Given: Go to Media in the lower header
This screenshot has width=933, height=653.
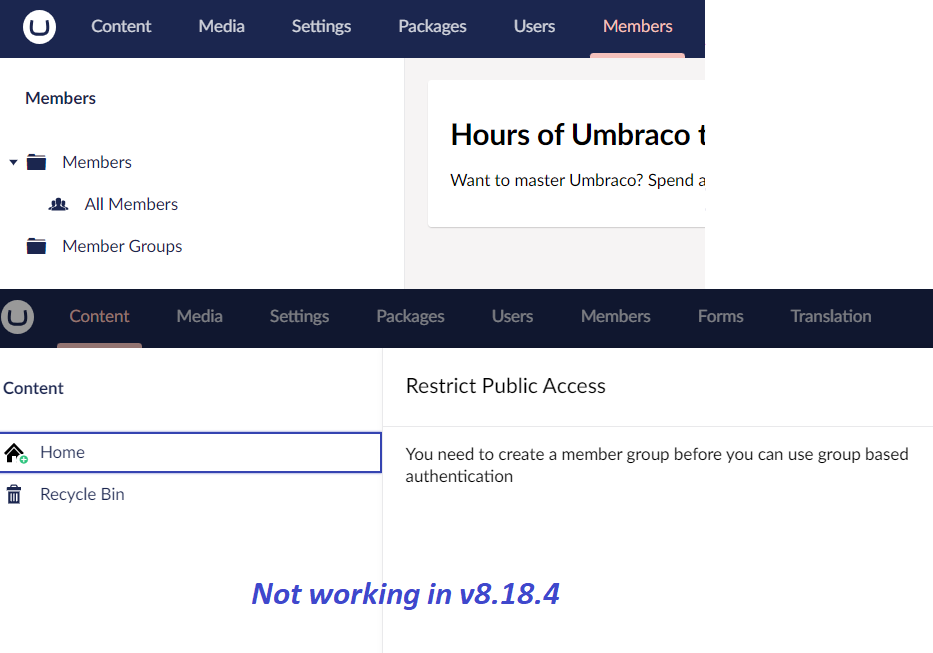Looking at the screenshot, I should (x=199, y=316).
